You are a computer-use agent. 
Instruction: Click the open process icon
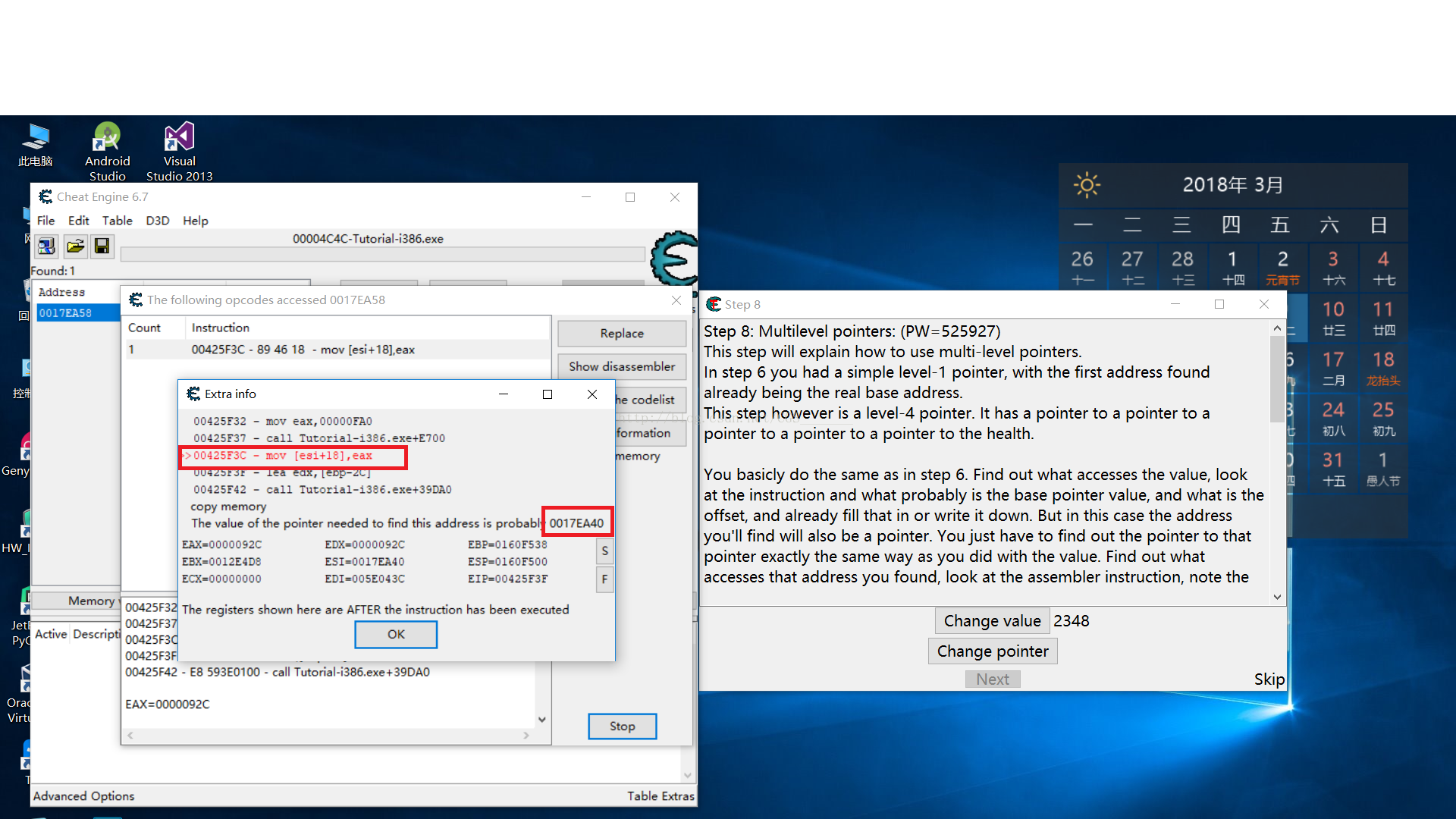[x=46, y=246]
